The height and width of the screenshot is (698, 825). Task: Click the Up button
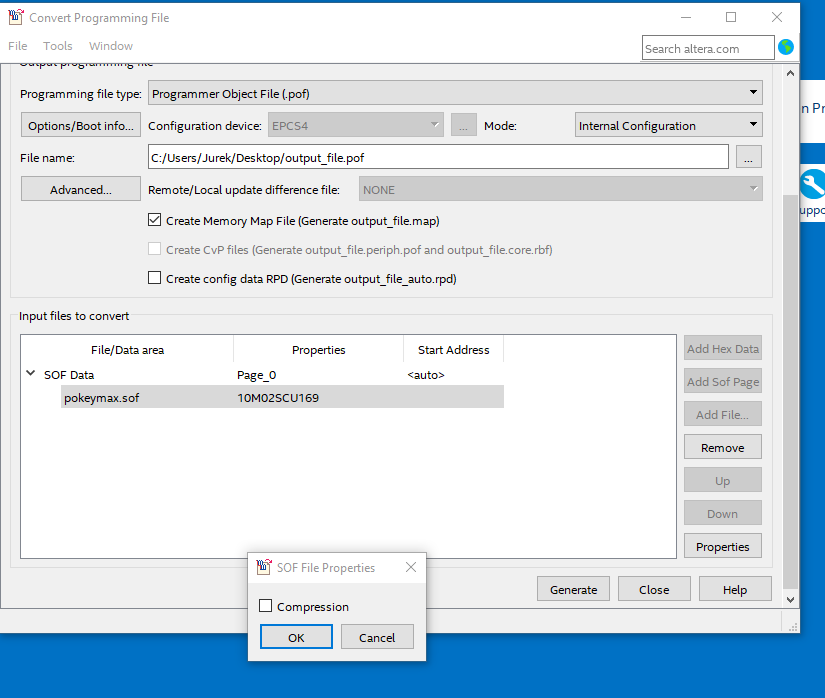(x=723, y=480)
